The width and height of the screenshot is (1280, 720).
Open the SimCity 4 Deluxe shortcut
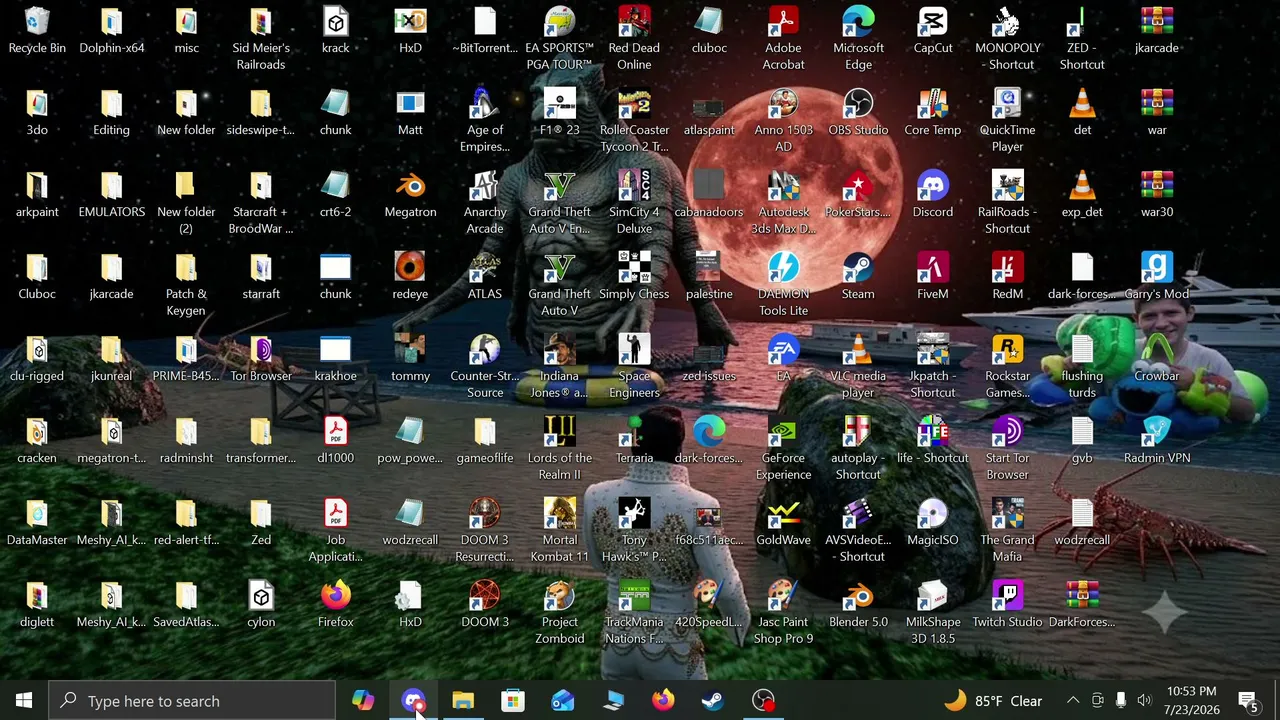634,203
